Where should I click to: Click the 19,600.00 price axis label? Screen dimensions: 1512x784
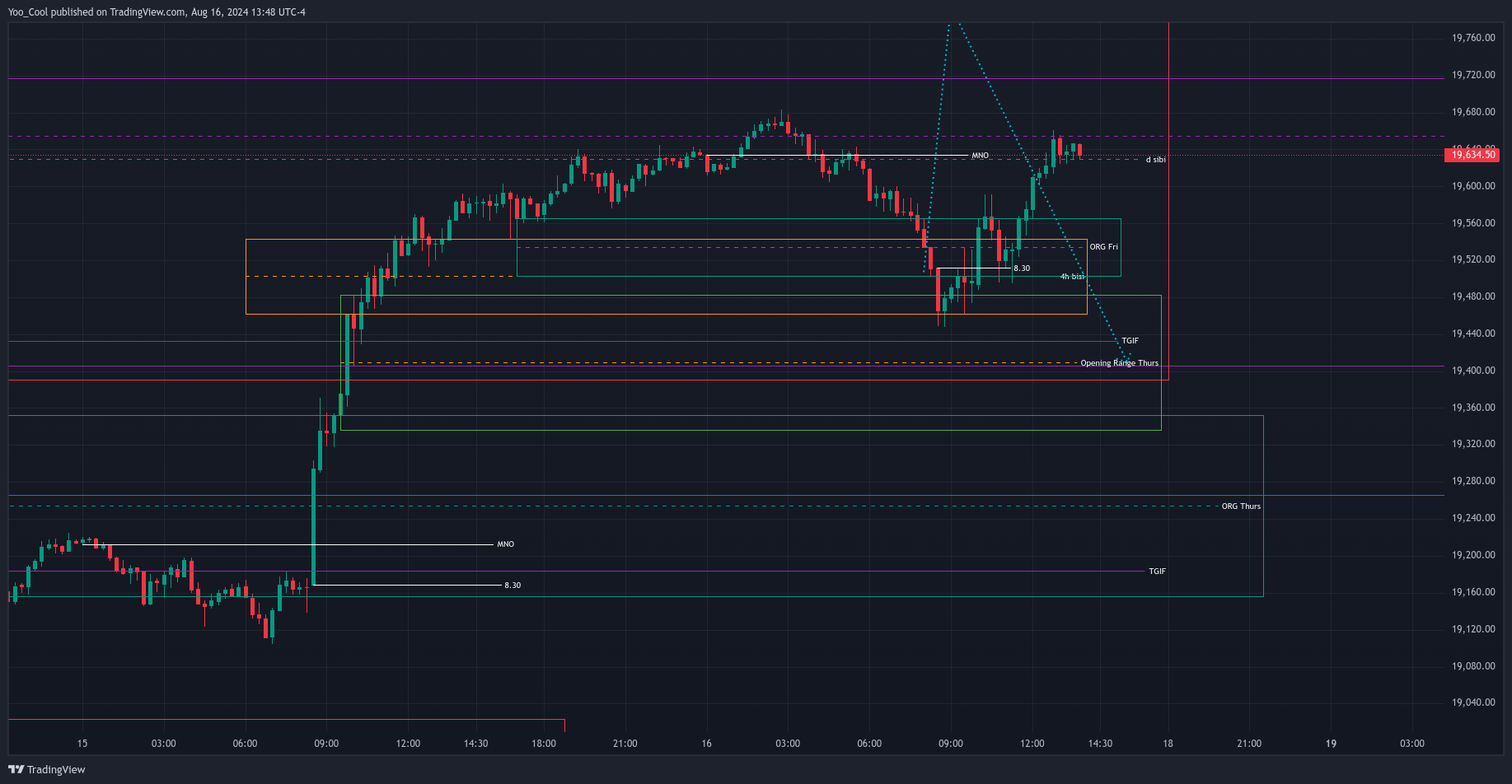pos(1473,186)
